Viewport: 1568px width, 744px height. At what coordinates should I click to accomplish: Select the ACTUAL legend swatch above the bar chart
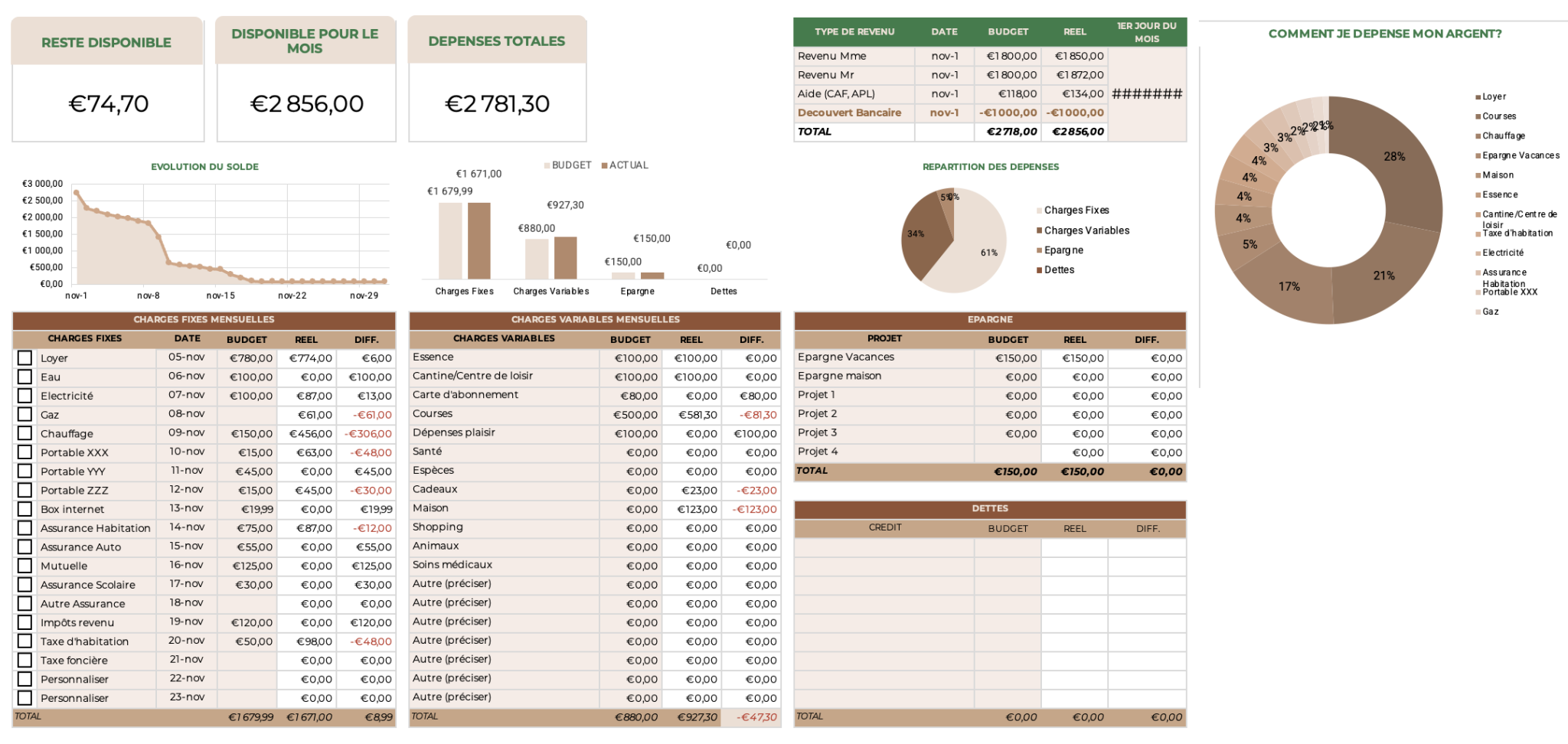point(604,165)
